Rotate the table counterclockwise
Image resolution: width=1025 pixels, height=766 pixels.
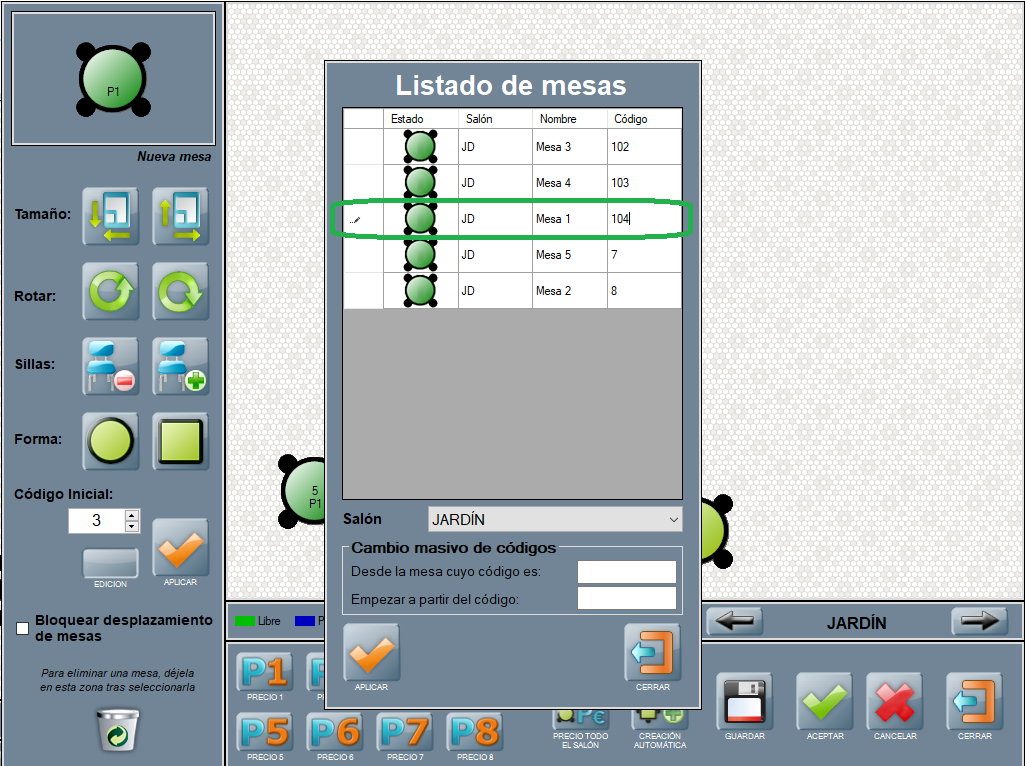click(110, 292)
